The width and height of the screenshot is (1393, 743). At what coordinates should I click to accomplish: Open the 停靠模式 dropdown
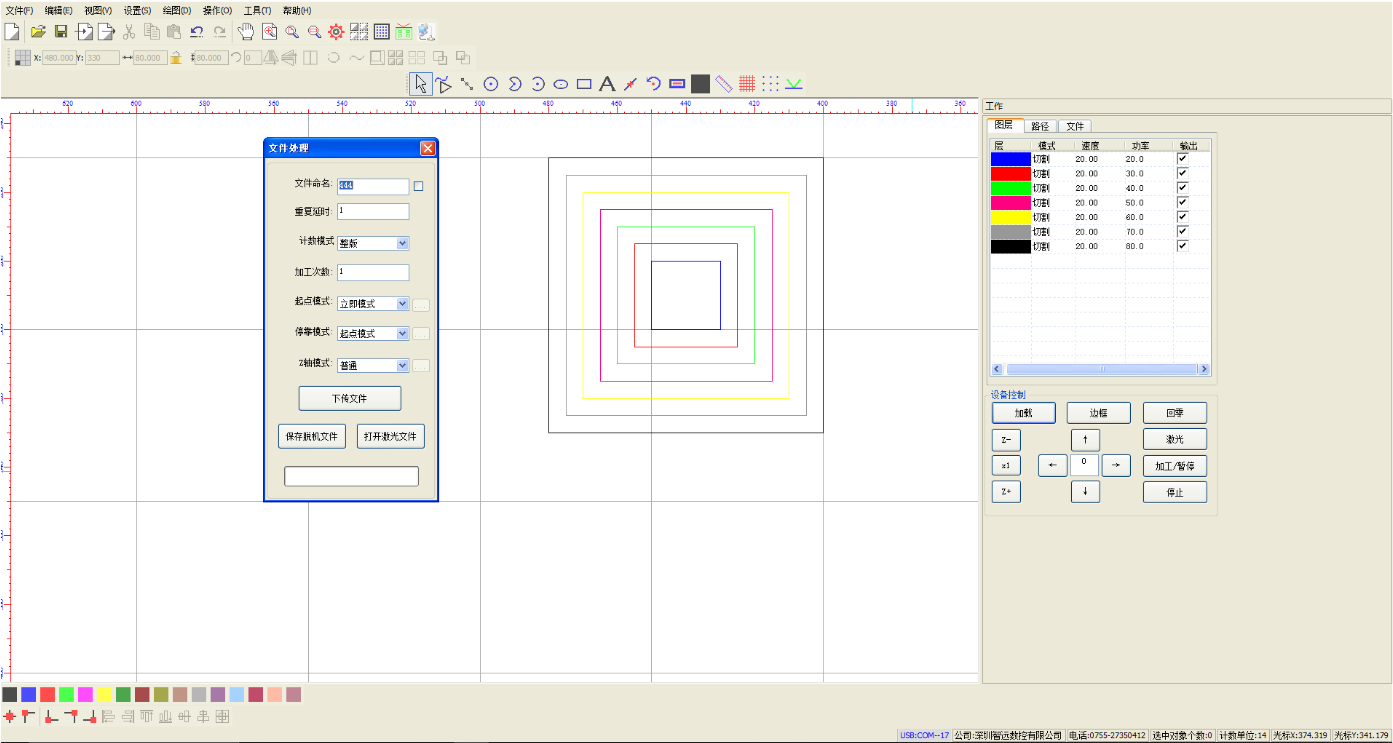[373, 334]
